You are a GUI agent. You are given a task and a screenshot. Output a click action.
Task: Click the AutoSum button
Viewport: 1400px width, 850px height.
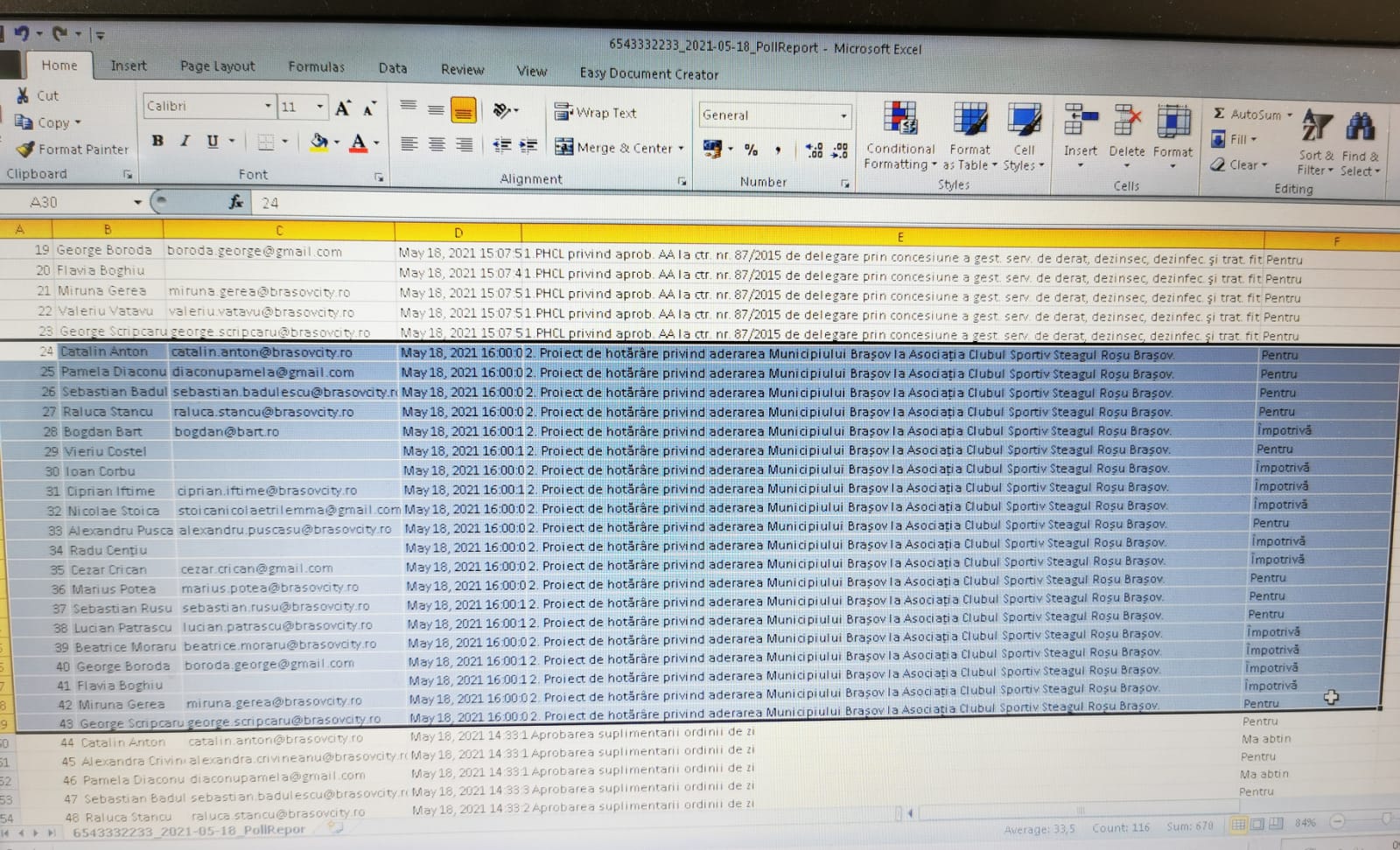click(x=1251, y=115)
